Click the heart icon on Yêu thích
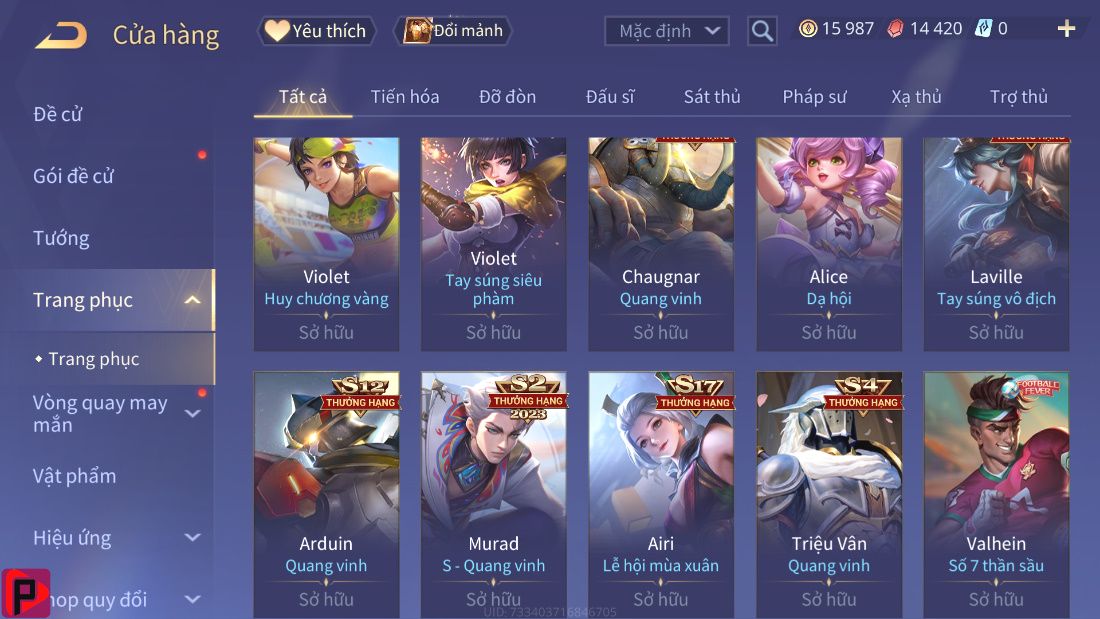Screen dimensions: 1100x619 pyautogui.click(x=277, y=30)
